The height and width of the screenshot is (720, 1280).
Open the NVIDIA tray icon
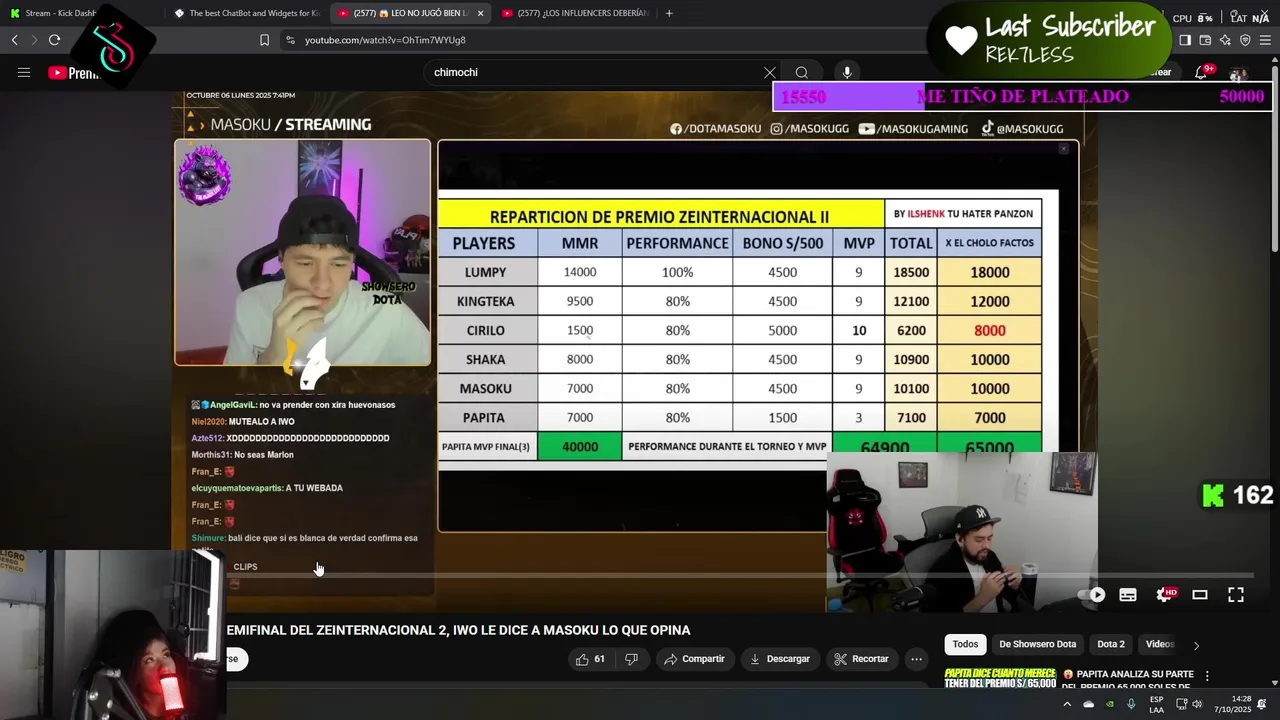coord(1110,704)
